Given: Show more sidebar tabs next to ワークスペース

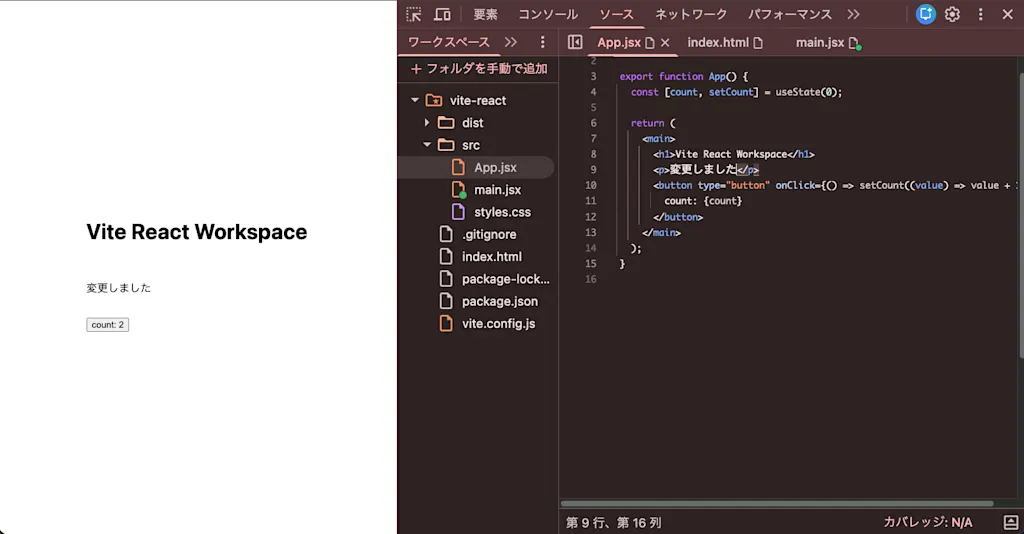Looking at the screenshot, I should click(x=511, y=42).
